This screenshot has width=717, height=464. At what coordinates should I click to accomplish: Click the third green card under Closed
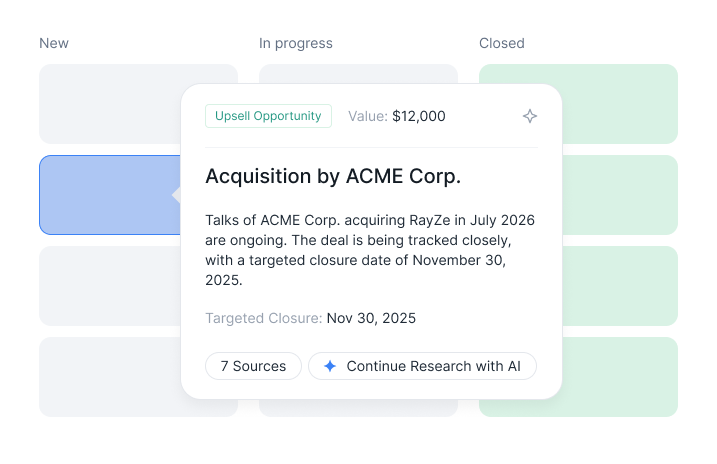620,286
